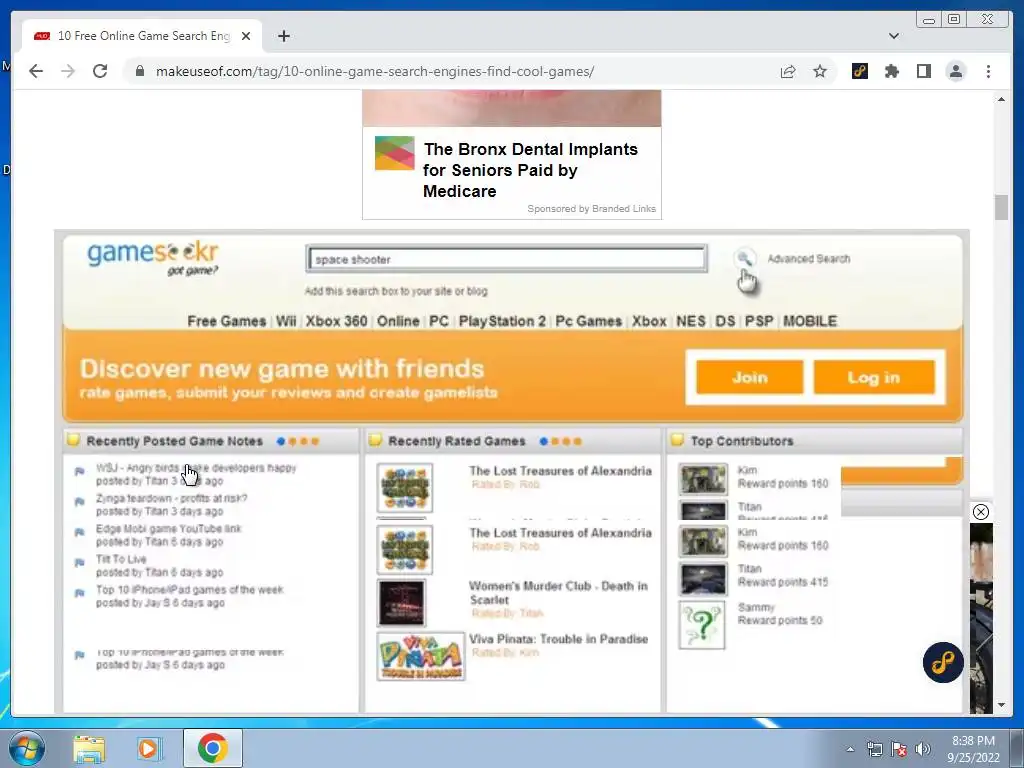Screen dimensions: 1024x768
Task: Select the '10 Free Online Game Search Eng' tab
Action: coord(142,36)
